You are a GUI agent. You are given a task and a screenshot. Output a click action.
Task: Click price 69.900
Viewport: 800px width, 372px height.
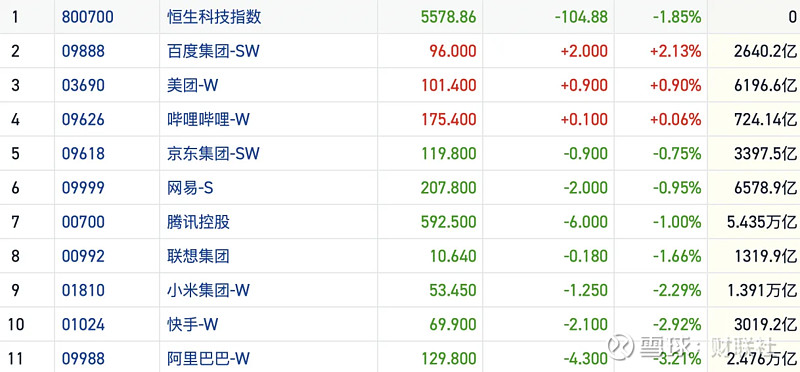pyautogui.click(x=452, y=325)
